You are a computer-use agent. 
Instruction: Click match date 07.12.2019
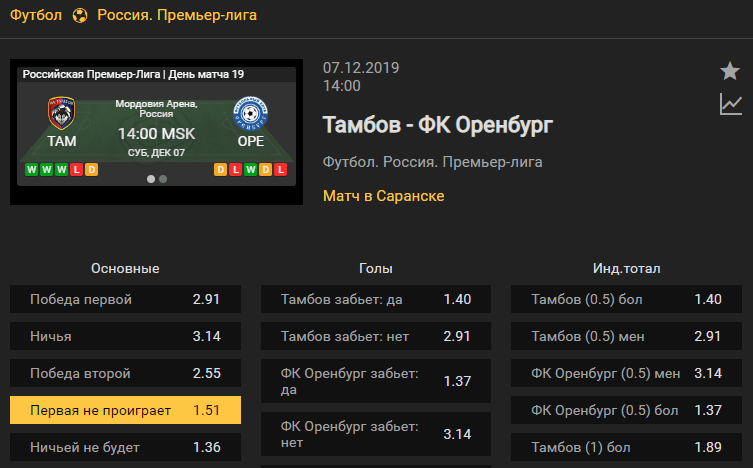point(361,68)
